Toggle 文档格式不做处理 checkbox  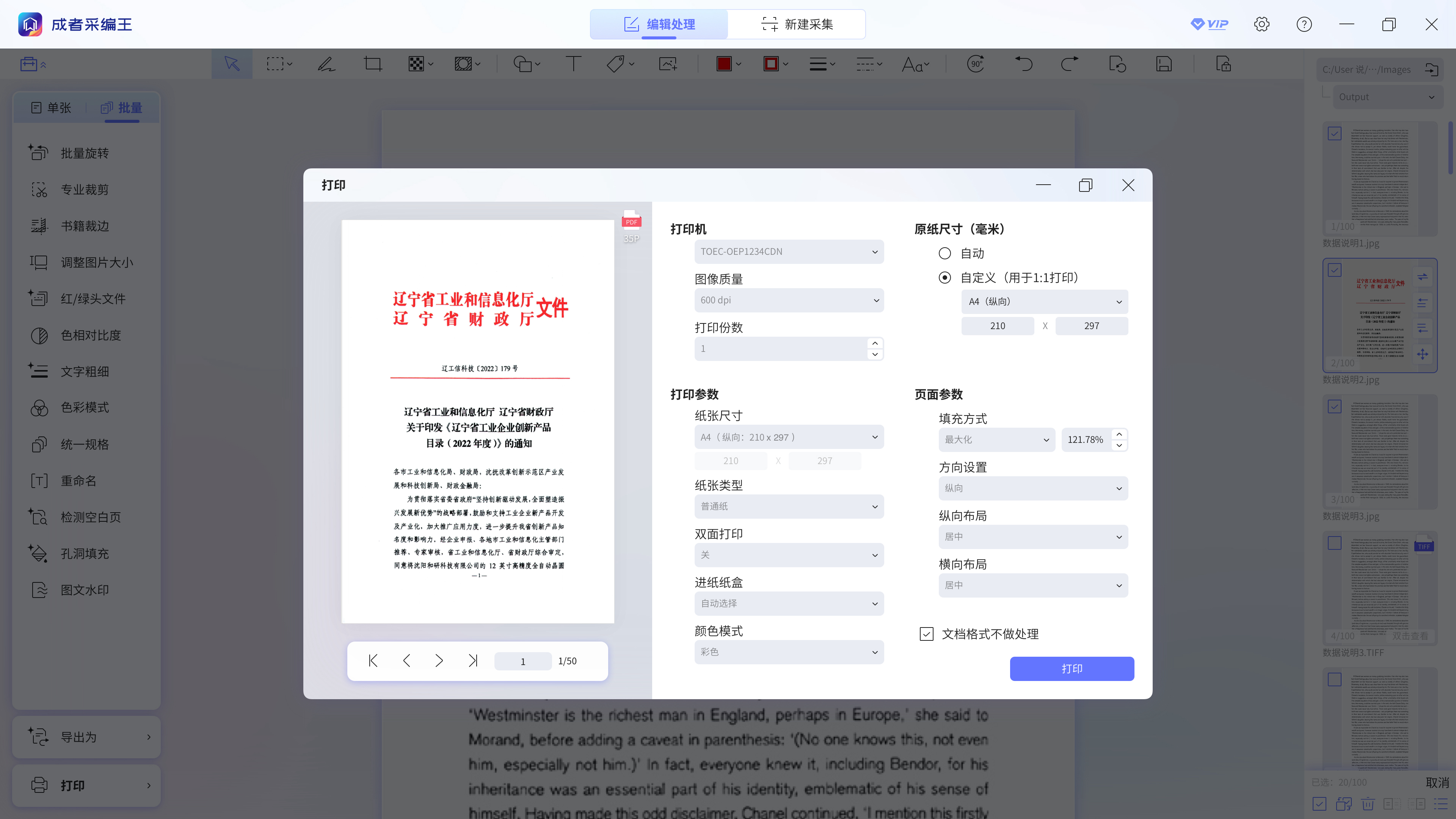coord(926,634)
